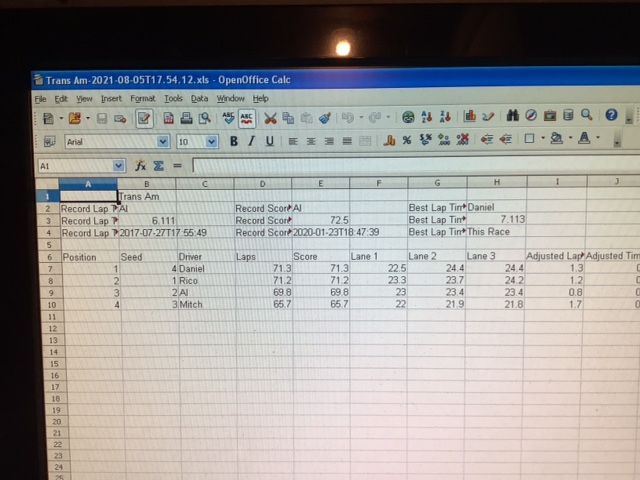
Task: Open Font Color picker arrow
Action: tap(598, 137)
